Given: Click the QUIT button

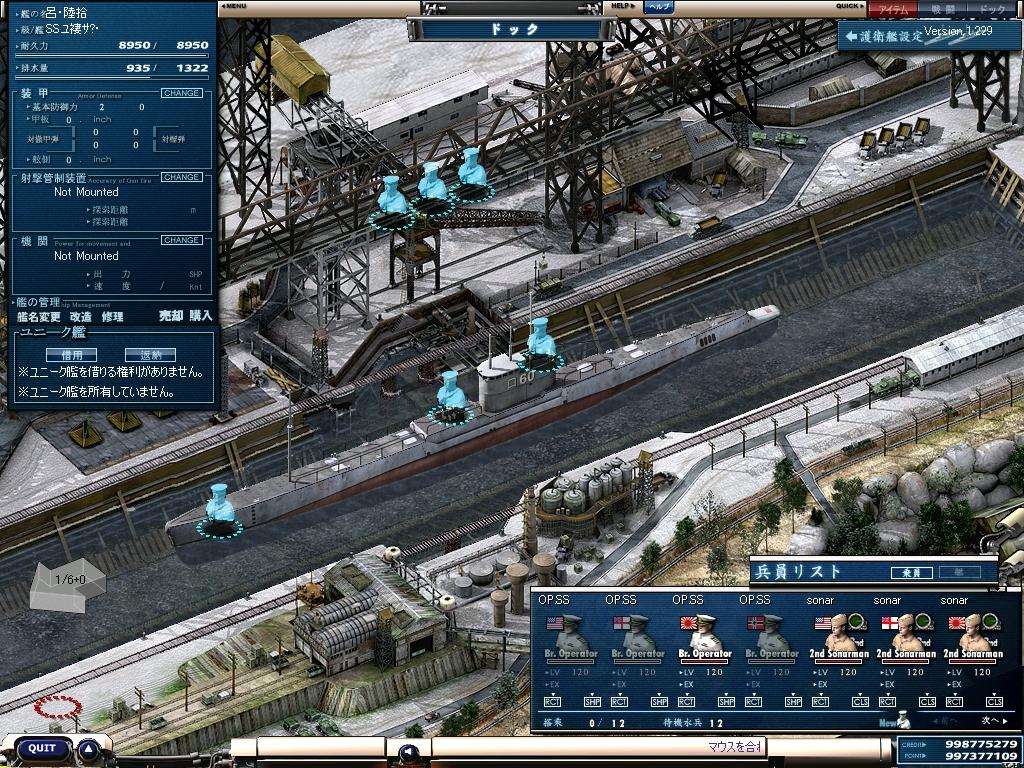Looking at the screenshot, I should pos(42,748).
